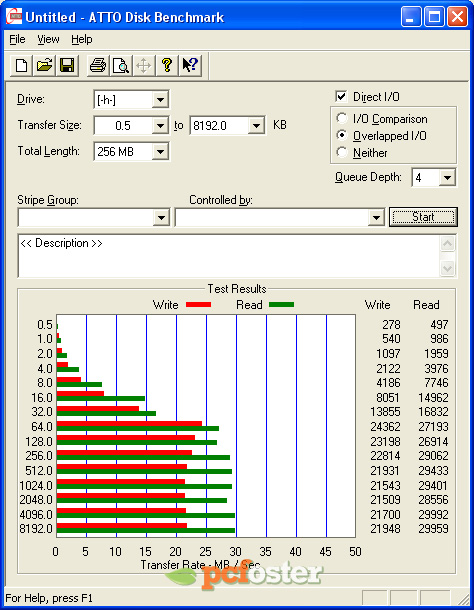The height and width of the screenshot is (610, 474).
Task: Maximize the ATTO Disk Benchmark window
Action: [434, 17]
